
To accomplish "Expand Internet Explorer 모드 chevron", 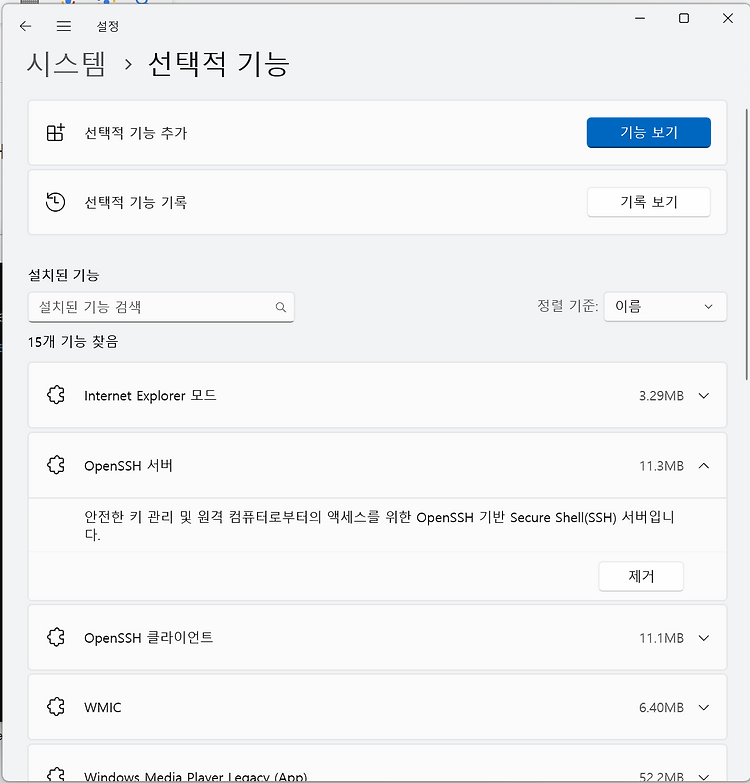I will coord(704,396).
